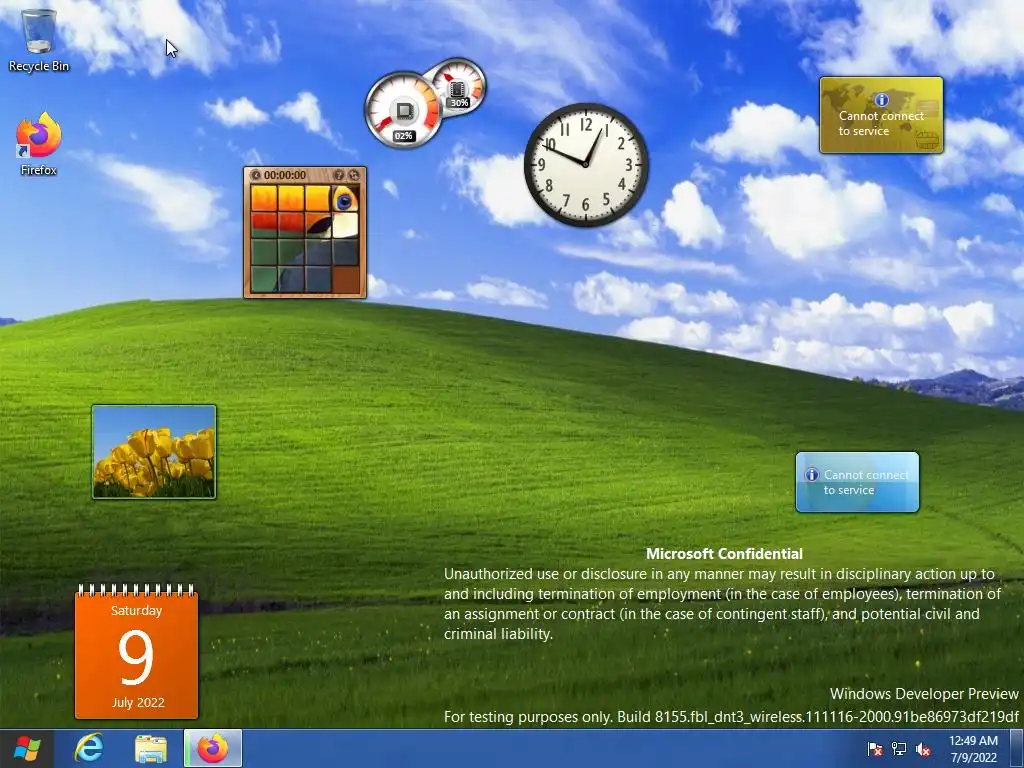The height and width of the screenshot is (768, 1024).
Task: Click the puzzle tile directly above the empty slot
Action: 345,252
